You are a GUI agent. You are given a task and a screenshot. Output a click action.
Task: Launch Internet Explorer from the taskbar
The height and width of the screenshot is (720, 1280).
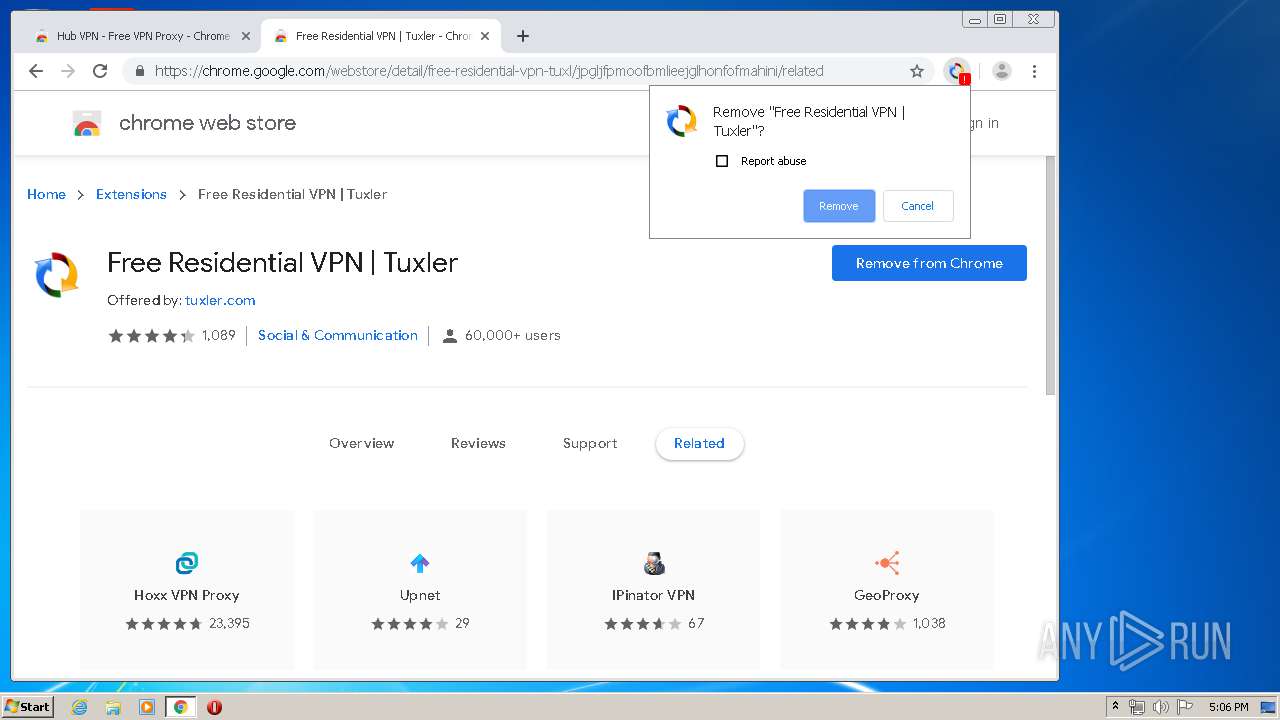pos(80,707)
